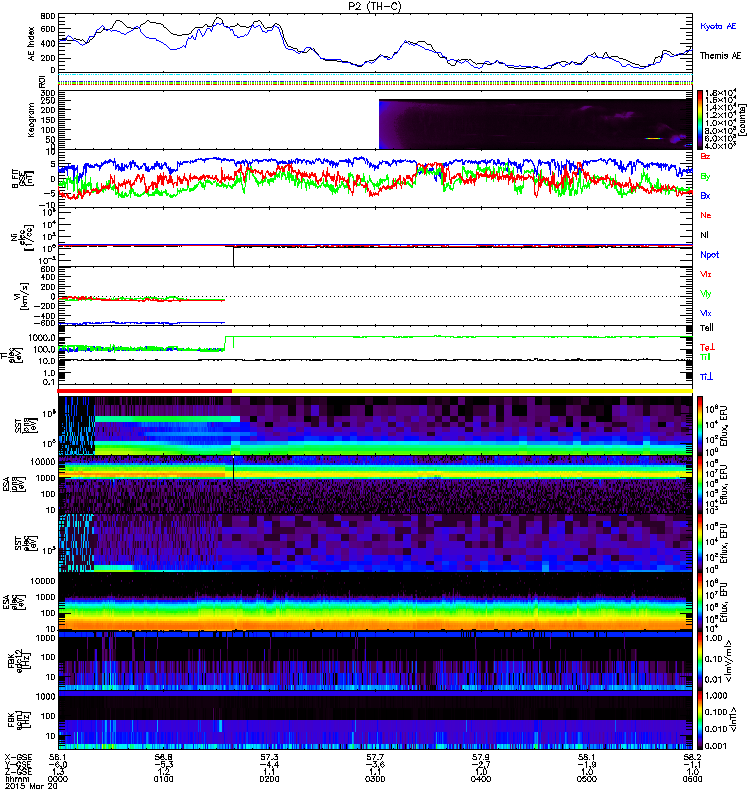Image resolution: width=750 pixels, height=800 pixels.
Task: Click the 0600 time tick label
Action: 692,779
